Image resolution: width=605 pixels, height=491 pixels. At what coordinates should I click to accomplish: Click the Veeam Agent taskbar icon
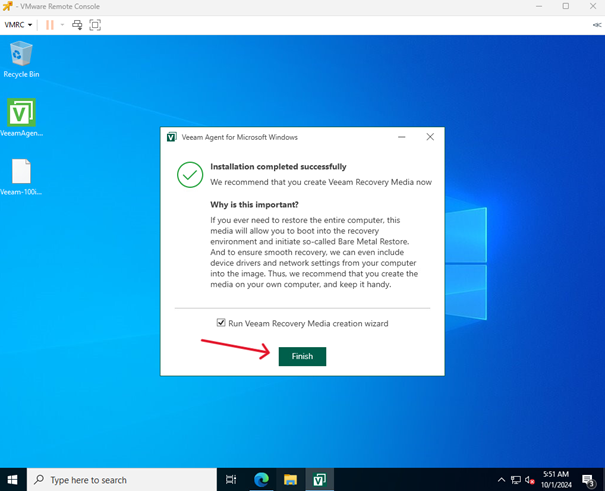tap(320, 479)
